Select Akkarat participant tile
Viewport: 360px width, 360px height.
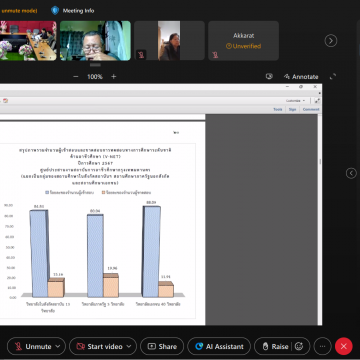pyautogui.click(x=243, y=41)
